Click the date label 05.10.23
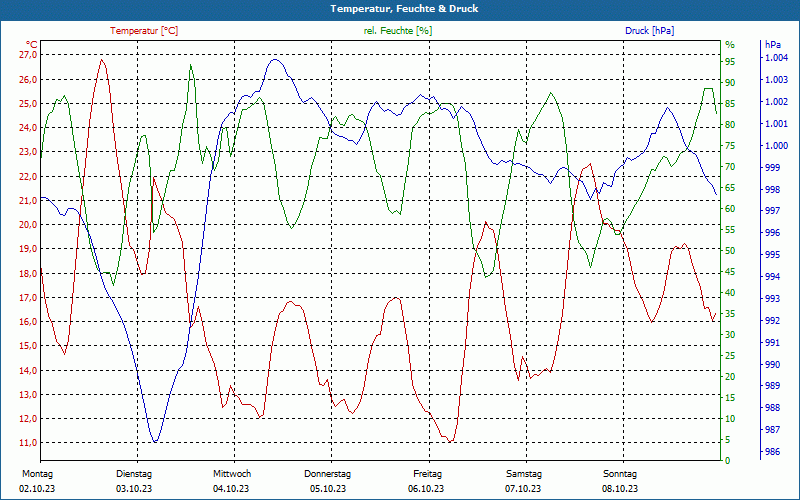 click(328, 489)
